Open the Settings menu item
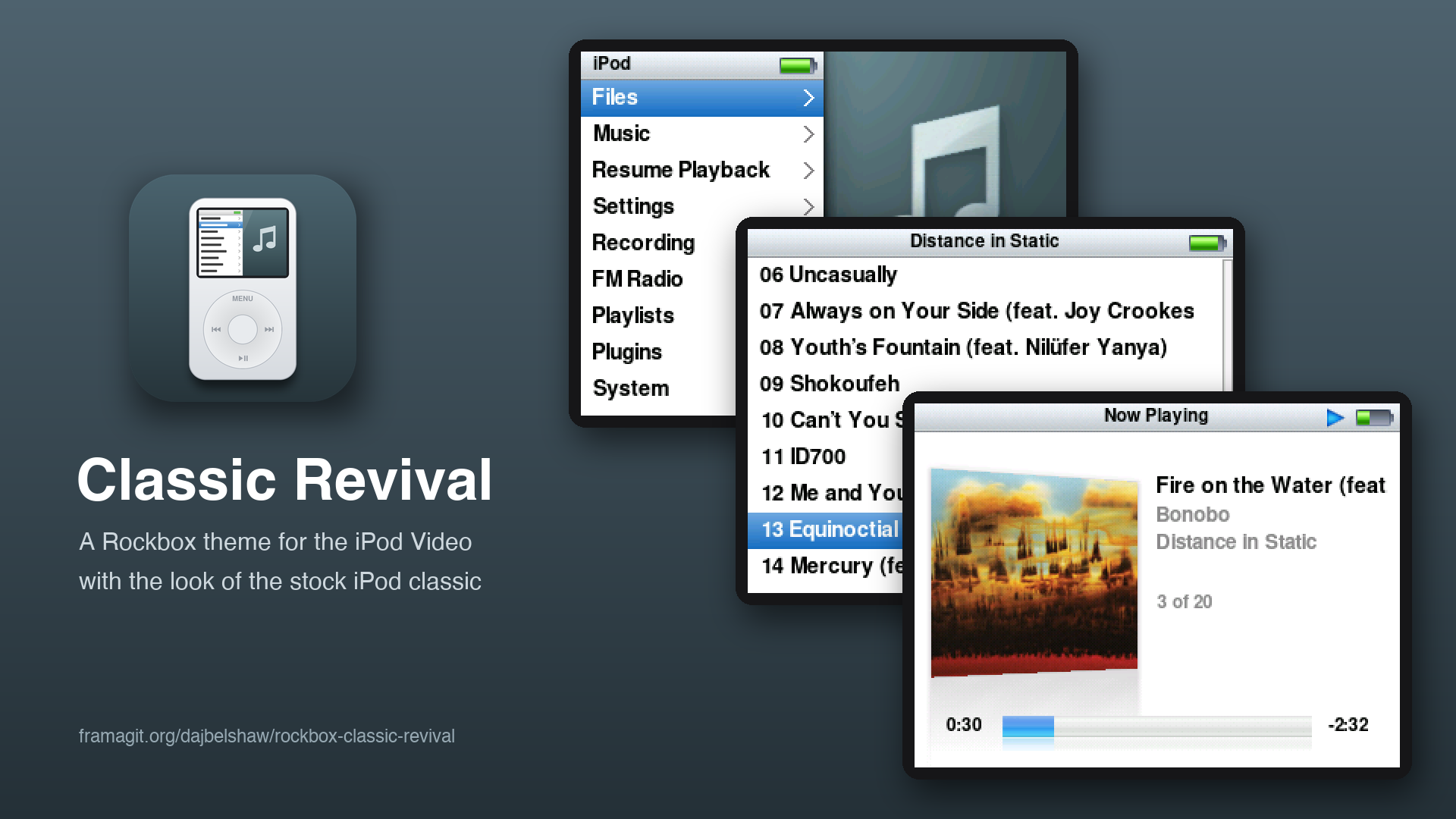 coord(702,206)
